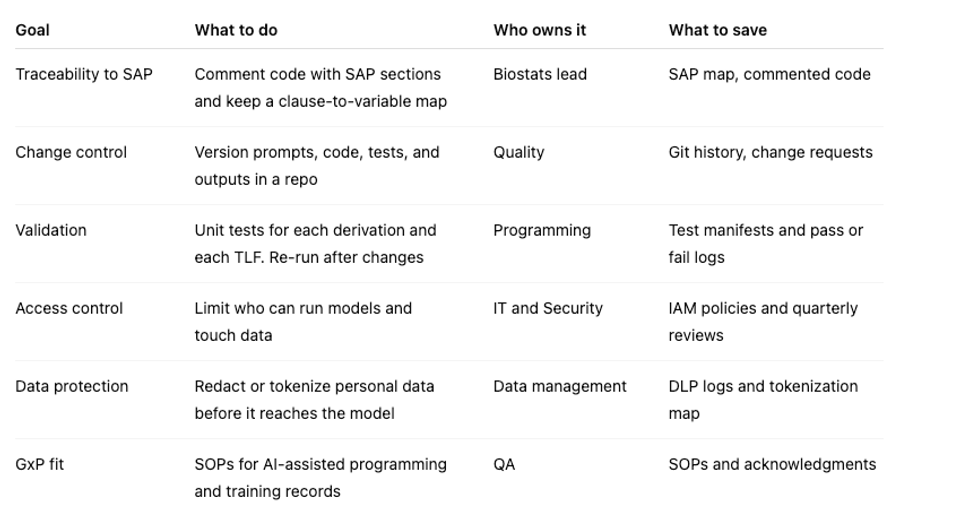960x522 pixels.
Task: Click the What to do column header
Action: (236, 30)
